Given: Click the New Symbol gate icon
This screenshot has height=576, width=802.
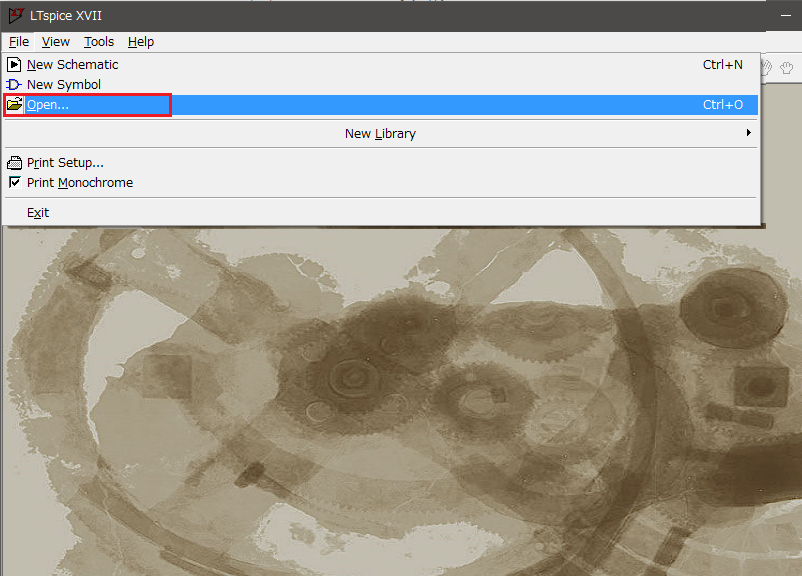Looking at the screenshot, I should click(14, 84).
